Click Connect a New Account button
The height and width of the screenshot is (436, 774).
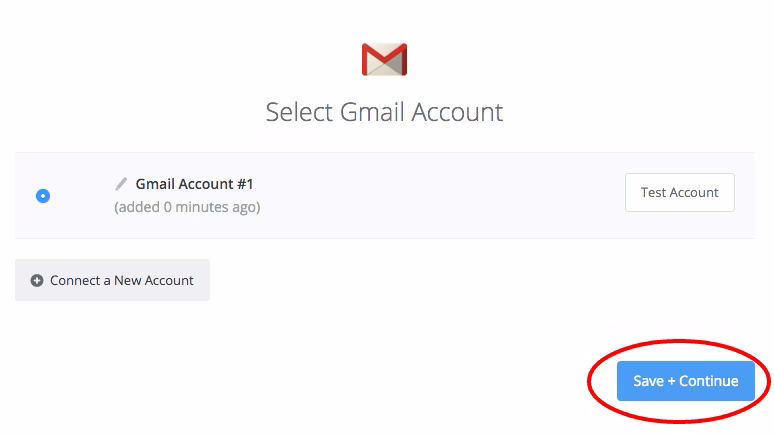(x=112, y=281)
